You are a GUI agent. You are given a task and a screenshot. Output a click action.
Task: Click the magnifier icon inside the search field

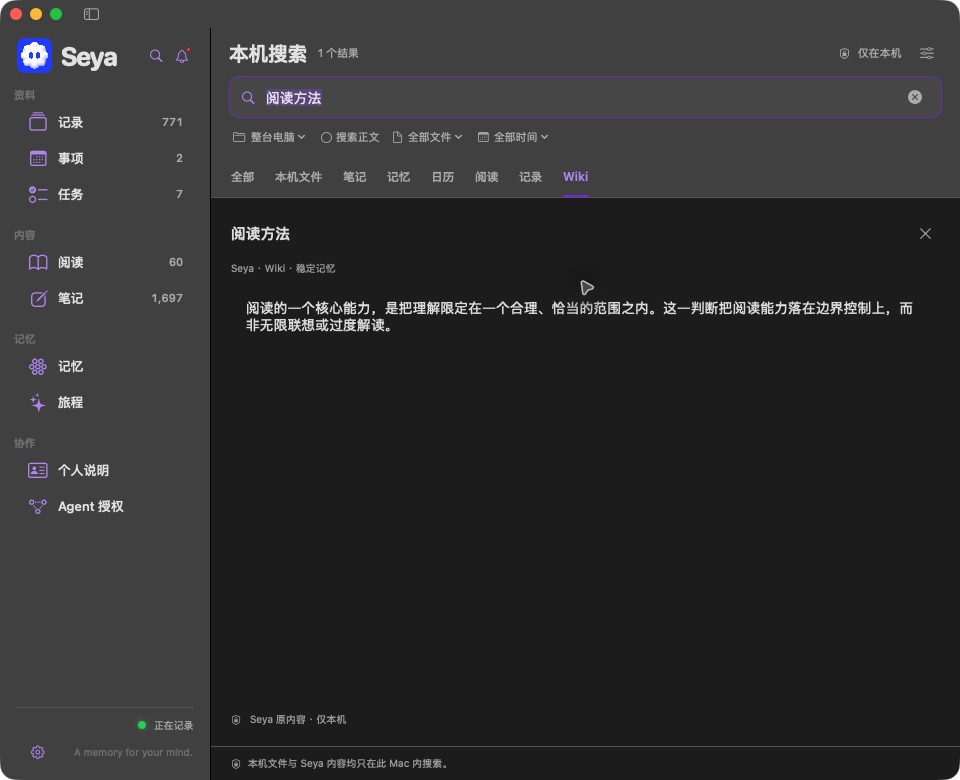coord(248,98)
